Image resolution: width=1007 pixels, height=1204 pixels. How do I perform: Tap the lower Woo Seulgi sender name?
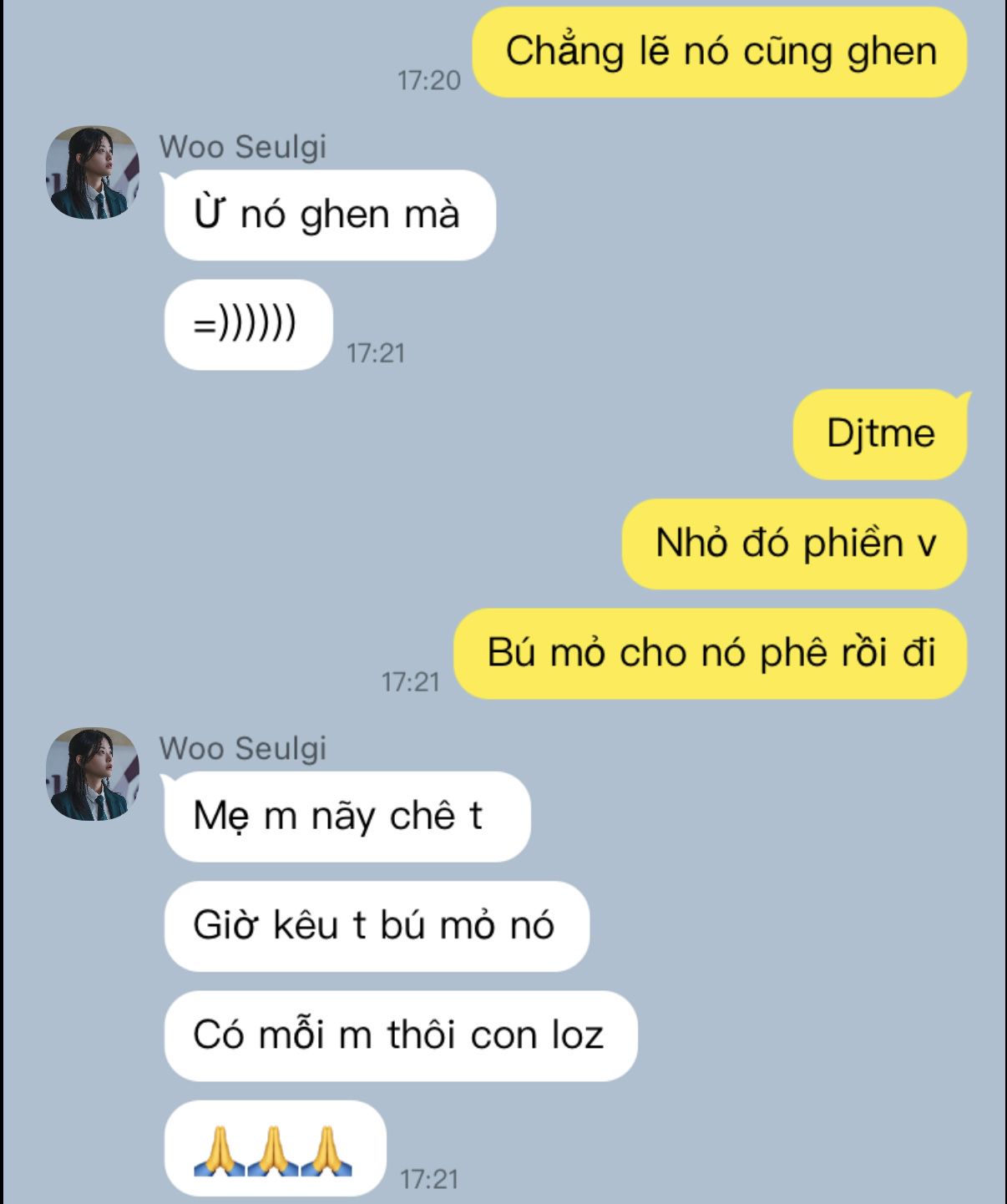[x=243, y=748]
